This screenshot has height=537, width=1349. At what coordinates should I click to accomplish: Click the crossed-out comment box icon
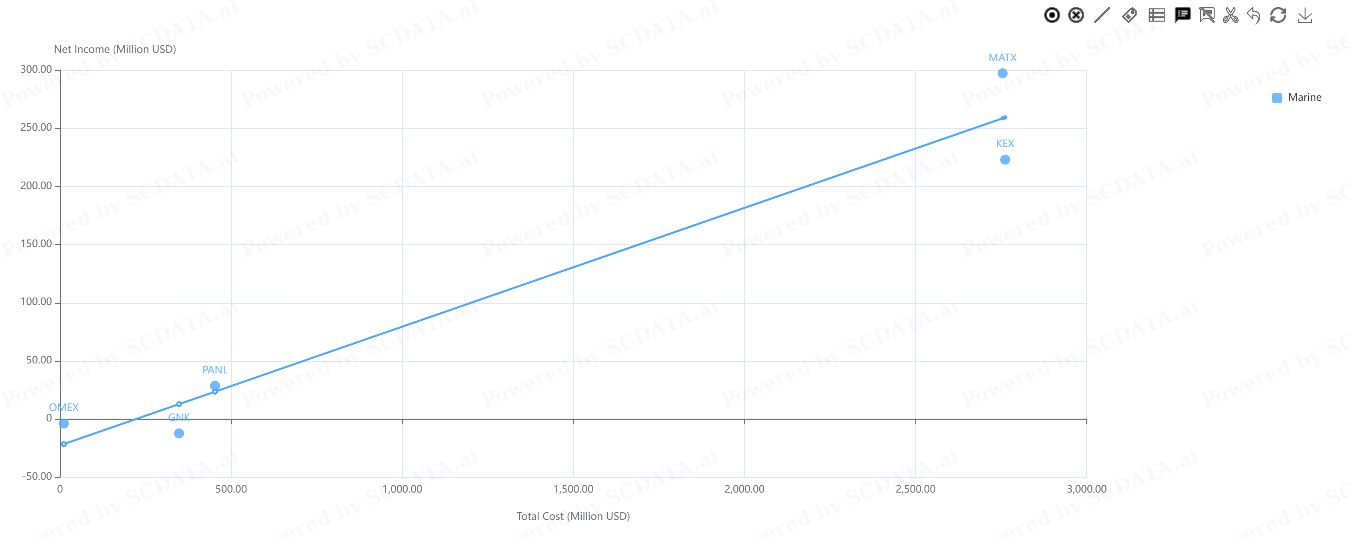pyautogui.click(x=1207, y=15)
